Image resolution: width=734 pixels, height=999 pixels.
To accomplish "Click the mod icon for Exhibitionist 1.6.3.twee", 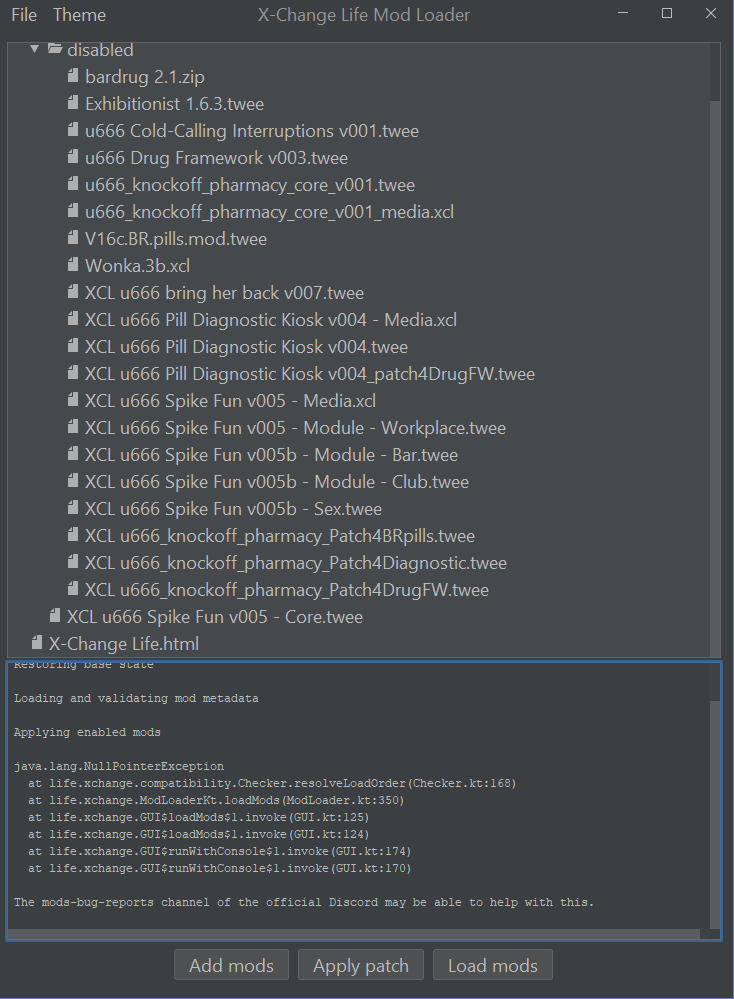I will coord(71,103).
